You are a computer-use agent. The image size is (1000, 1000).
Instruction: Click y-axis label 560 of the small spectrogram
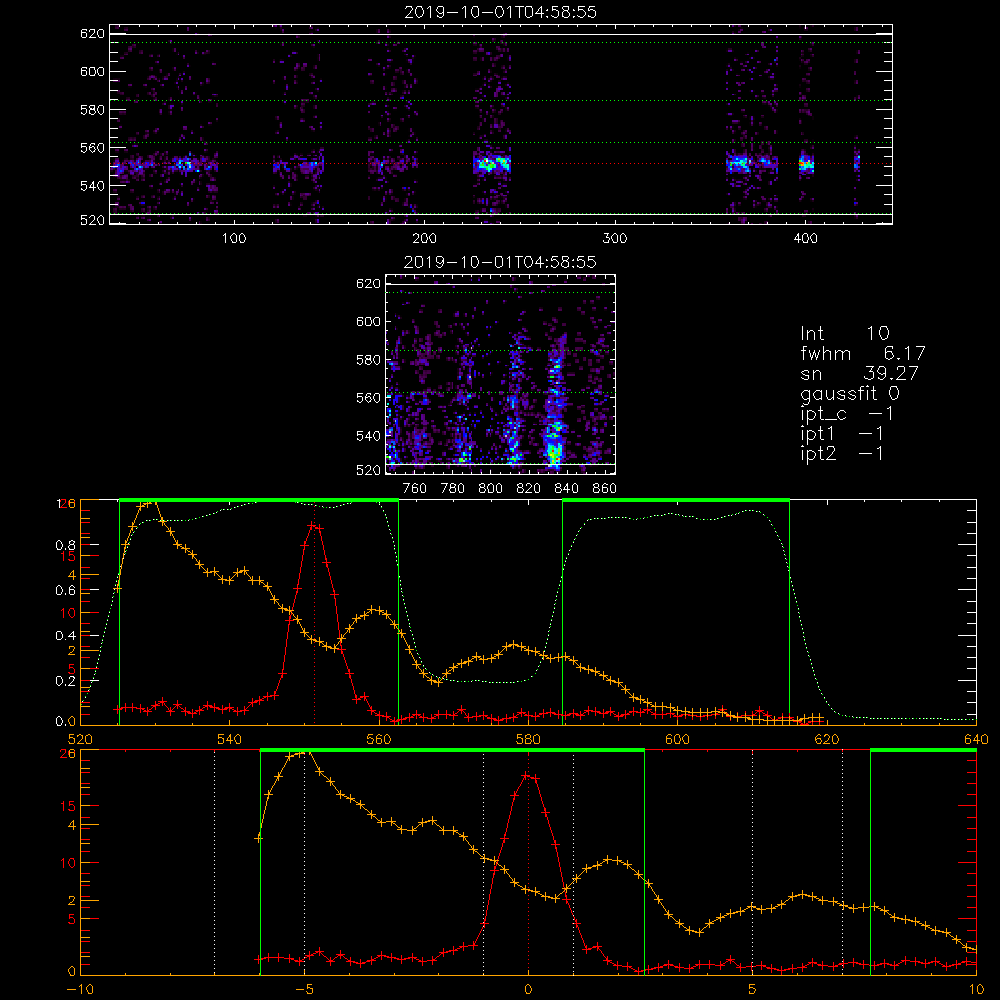coord(369,398)
